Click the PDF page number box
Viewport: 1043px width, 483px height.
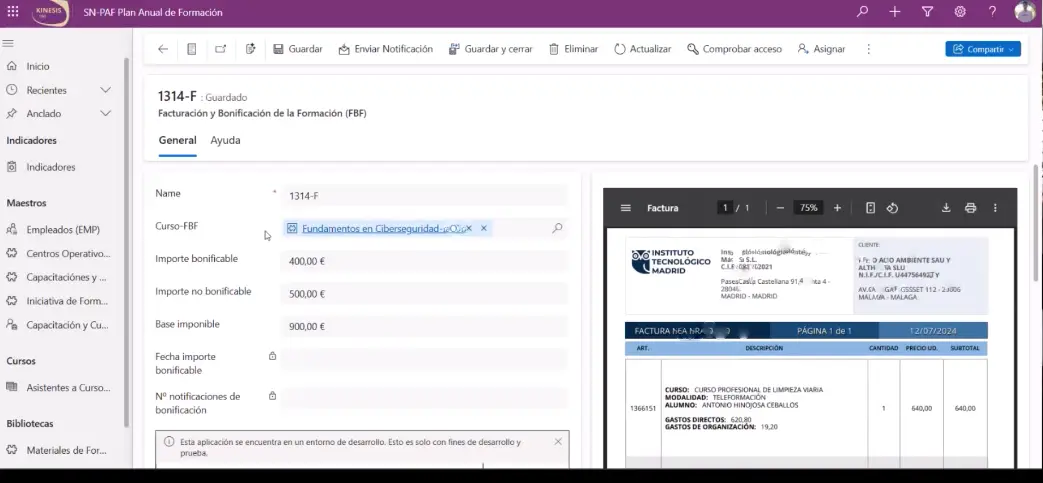(724, 208)
